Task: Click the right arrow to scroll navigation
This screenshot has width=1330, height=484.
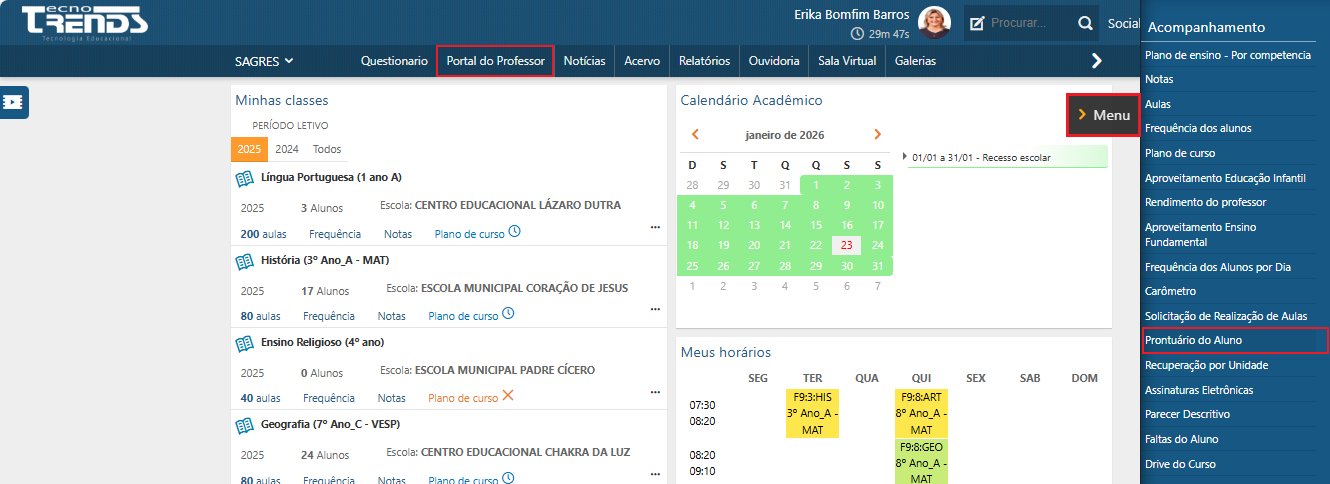Action: [x=1096, y=61]
